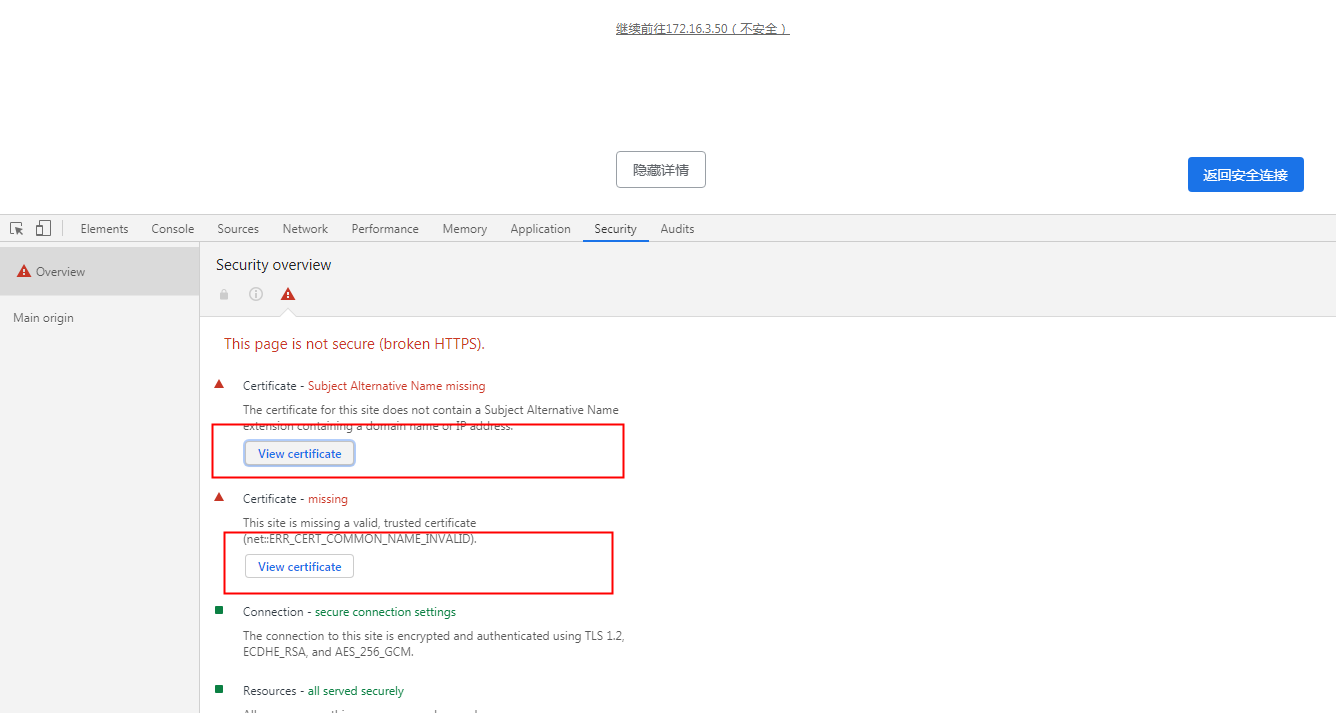Click the blue 返回安全连接 button
Image resolution: width=1336 pixels, height=713 pixels.
1245,175
